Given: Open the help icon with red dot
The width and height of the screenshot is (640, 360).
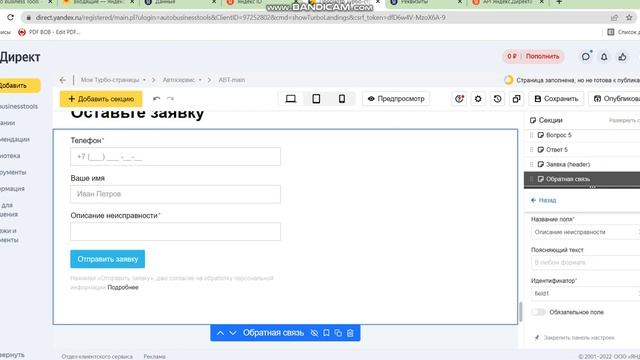Looking at the screenshot, I should [459, 99].
